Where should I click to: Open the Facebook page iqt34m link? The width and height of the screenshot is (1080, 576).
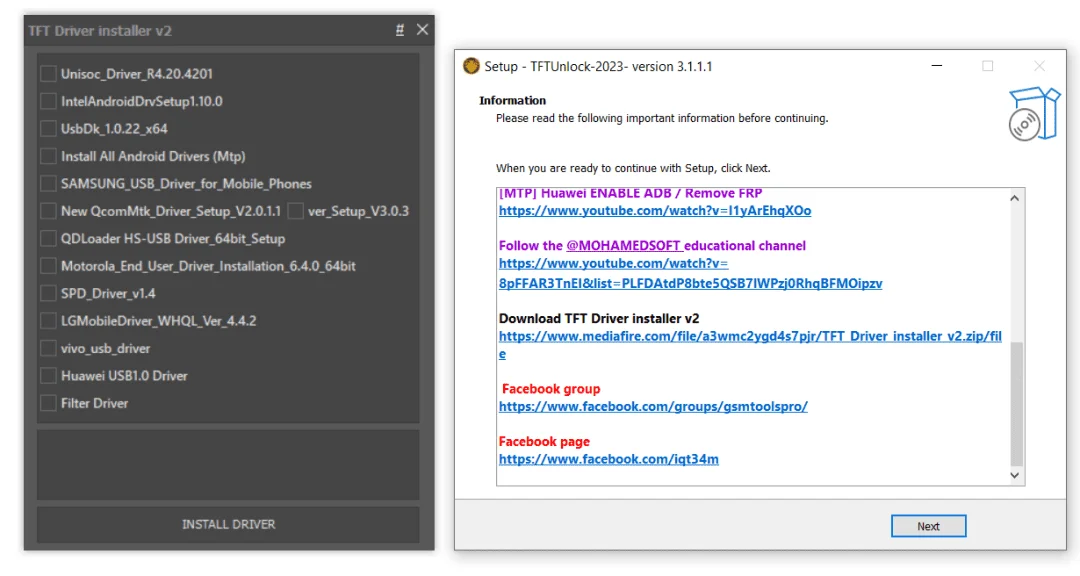tap(608, 459)
